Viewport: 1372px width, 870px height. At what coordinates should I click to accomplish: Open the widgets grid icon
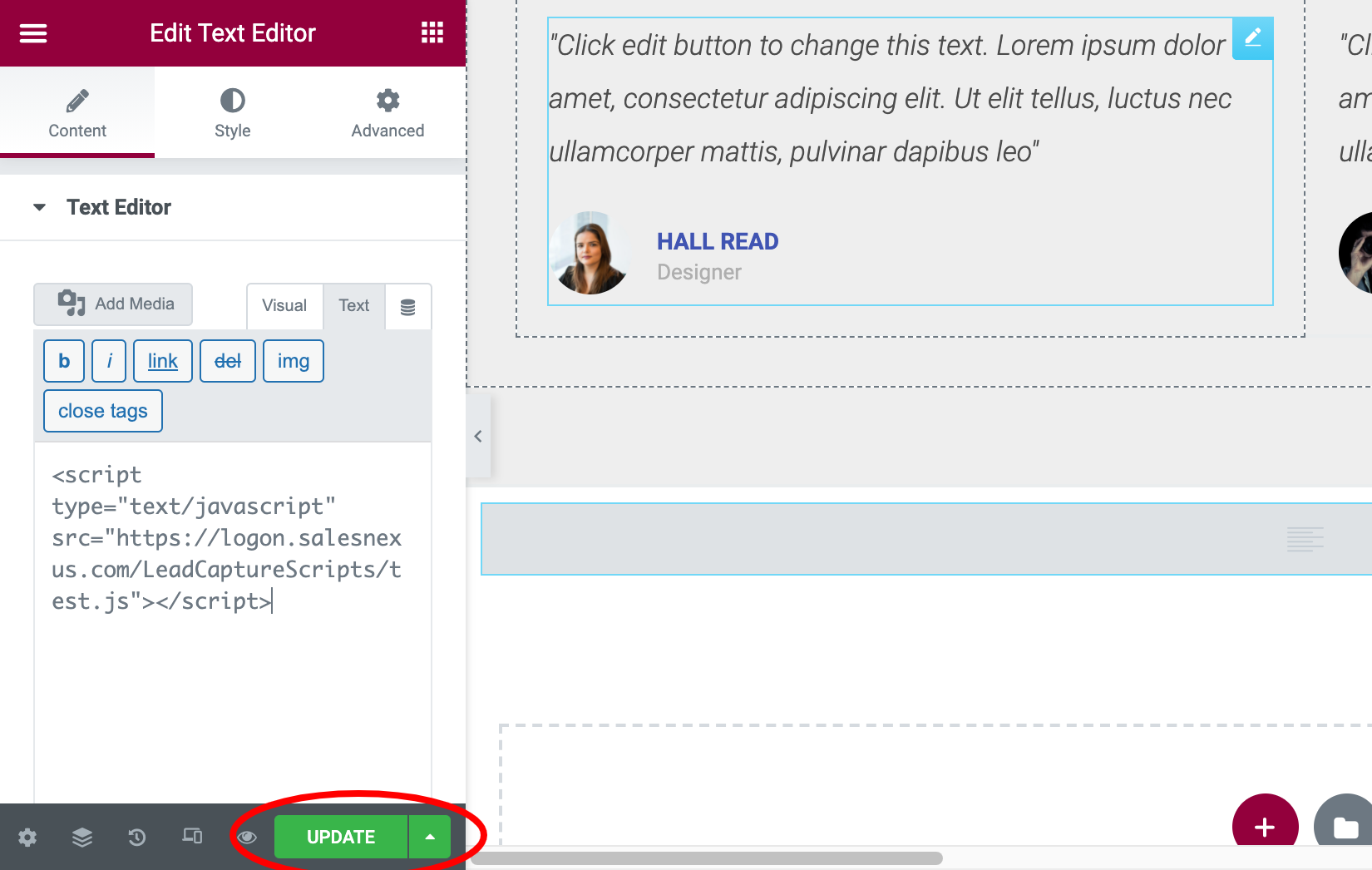[x=432, y=33]
